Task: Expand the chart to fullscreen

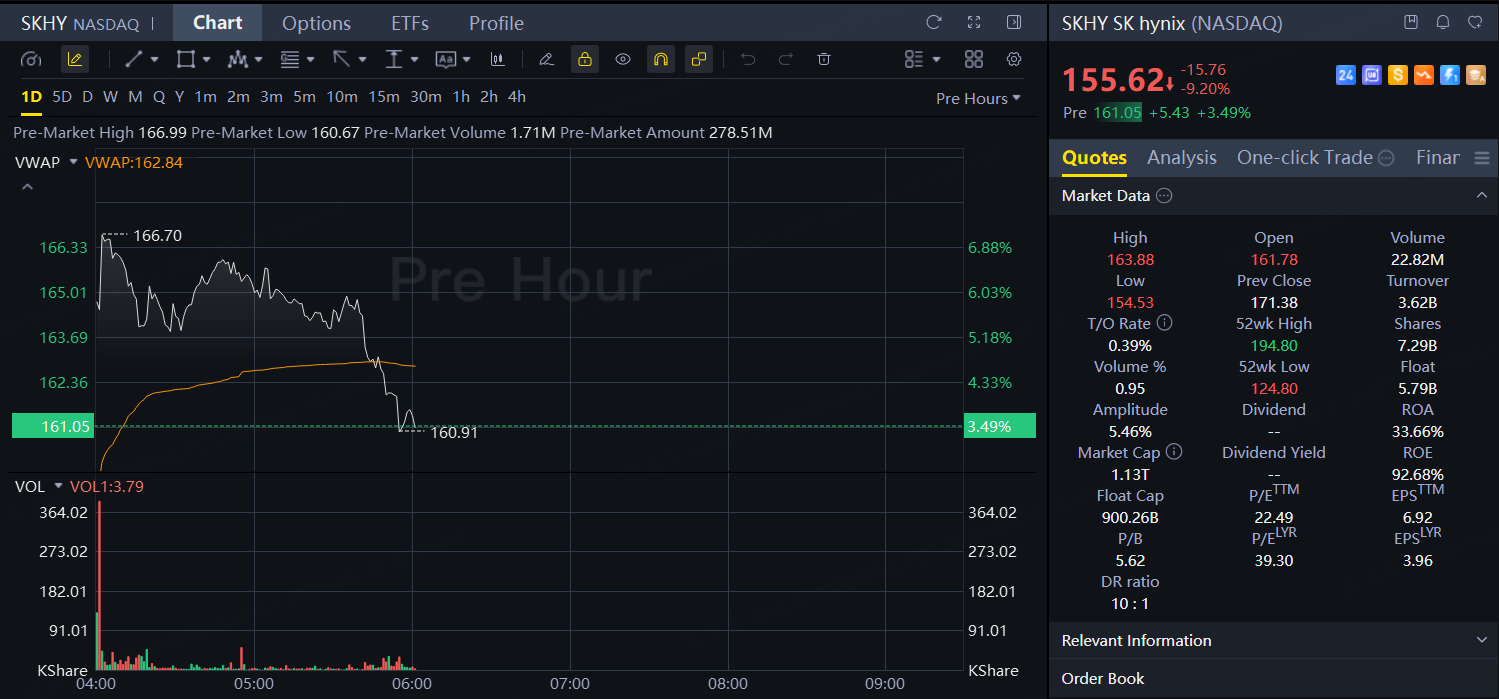Action: (x=974, y=22)
